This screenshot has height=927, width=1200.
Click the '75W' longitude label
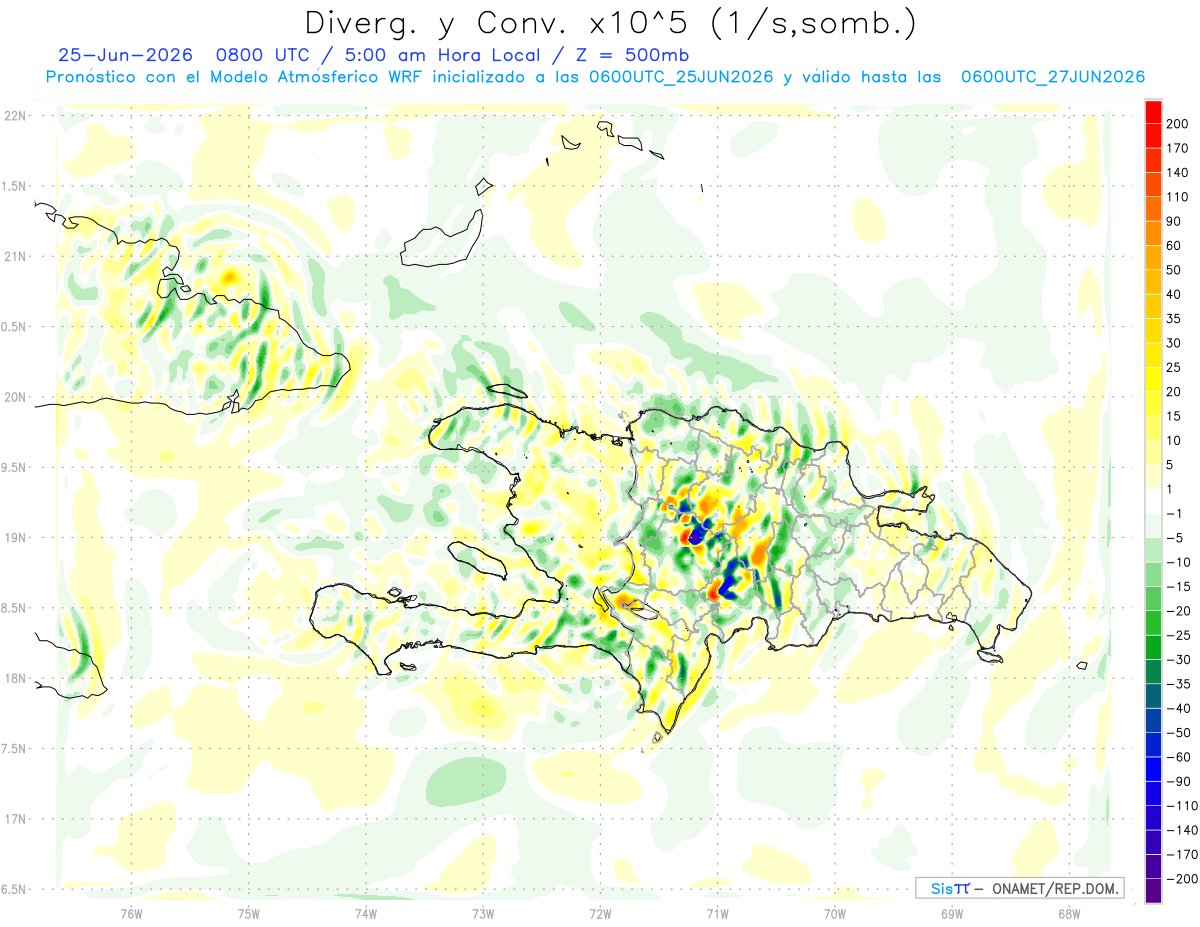coord(249,914)
